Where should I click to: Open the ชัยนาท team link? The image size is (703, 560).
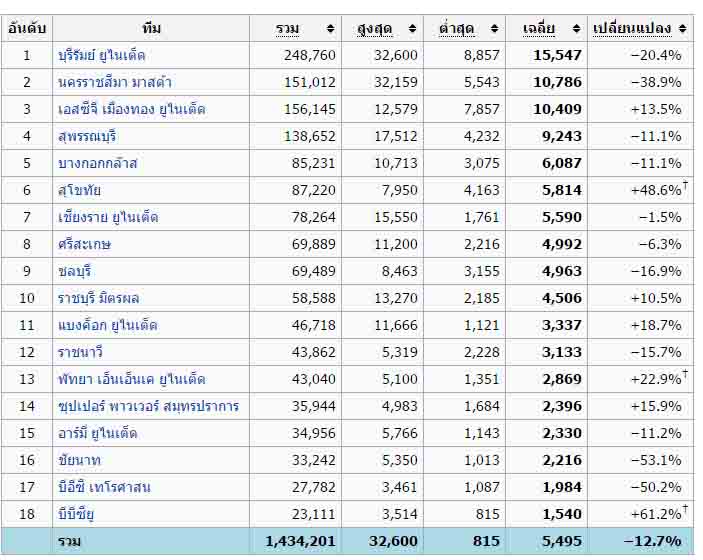[x=79, y=460]
